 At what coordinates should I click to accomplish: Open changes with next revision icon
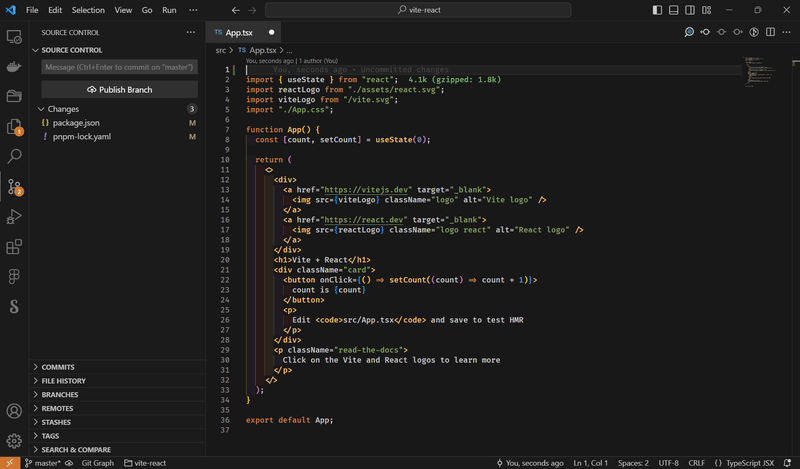pyautogui.click(x=738, y=32)
